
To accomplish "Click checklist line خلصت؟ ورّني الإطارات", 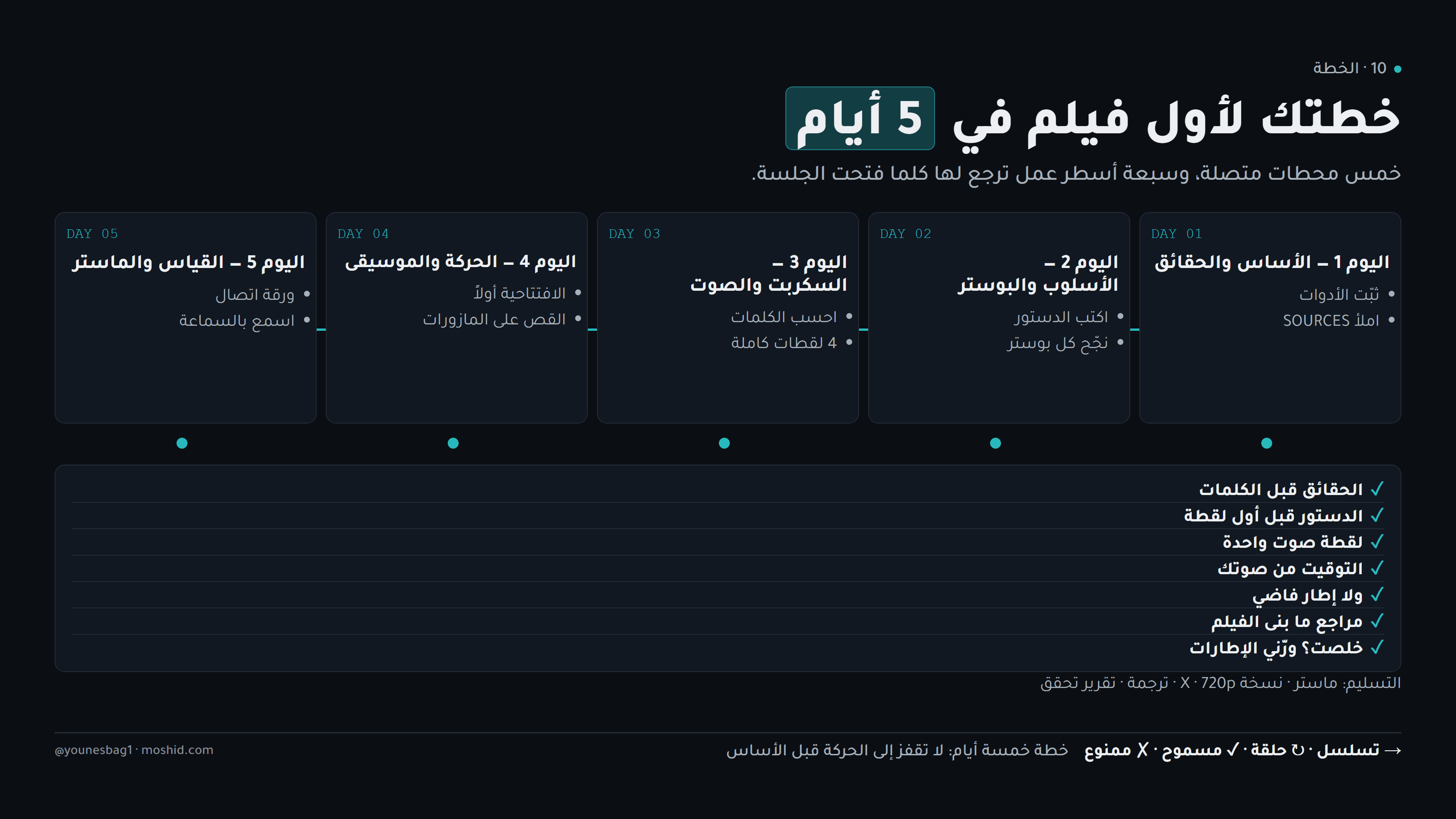I will tap(1276, 648).
